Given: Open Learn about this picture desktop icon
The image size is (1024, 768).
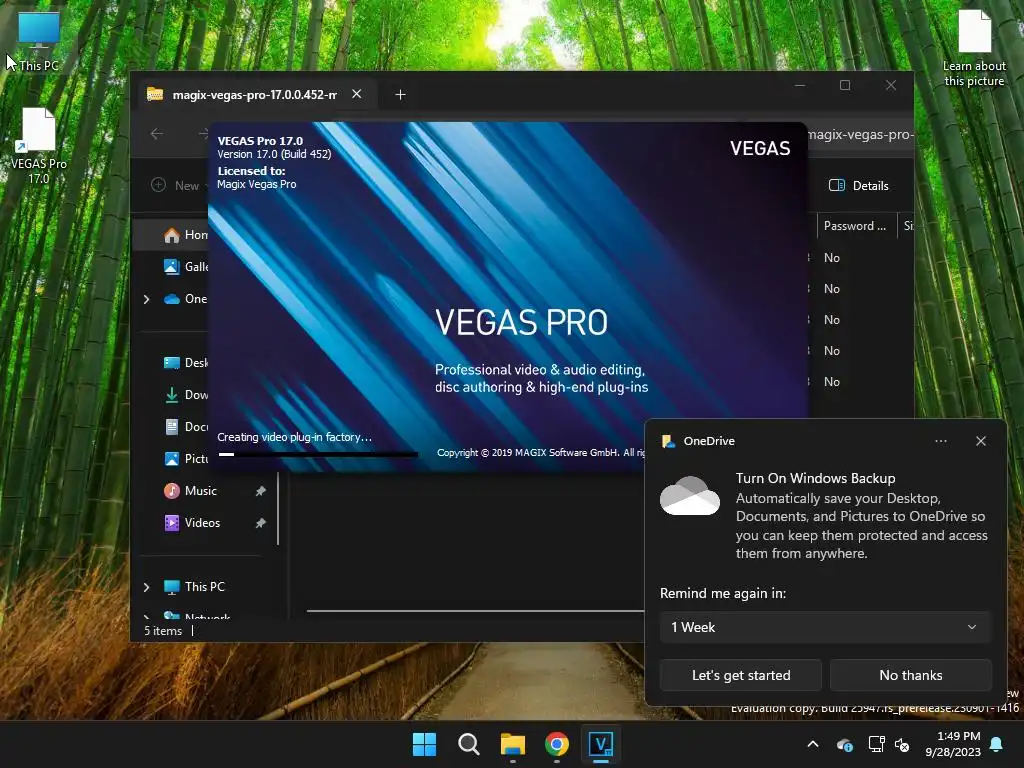Looking at the screenshot, I should tap(974, 48).
